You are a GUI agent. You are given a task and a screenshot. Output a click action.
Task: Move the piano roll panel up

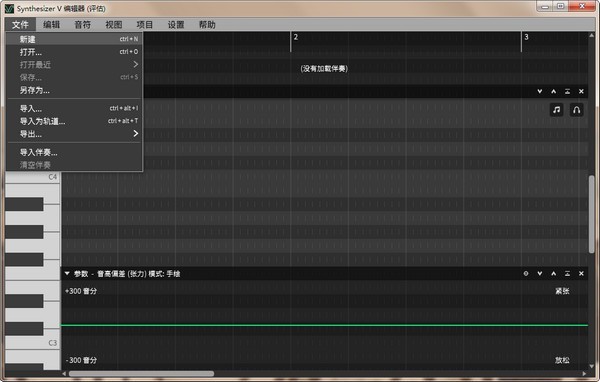pyautogui.click(x=553, y=91)
